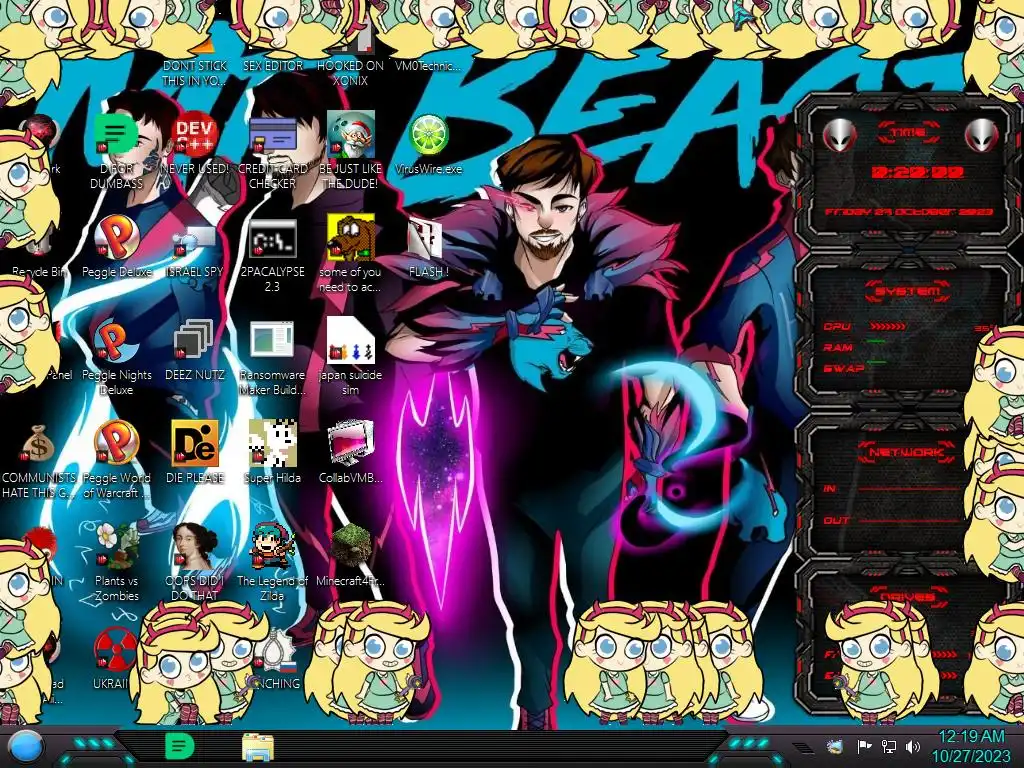
Task: Click the Start orb on the taskbar
Action: [x=26, y=746]
